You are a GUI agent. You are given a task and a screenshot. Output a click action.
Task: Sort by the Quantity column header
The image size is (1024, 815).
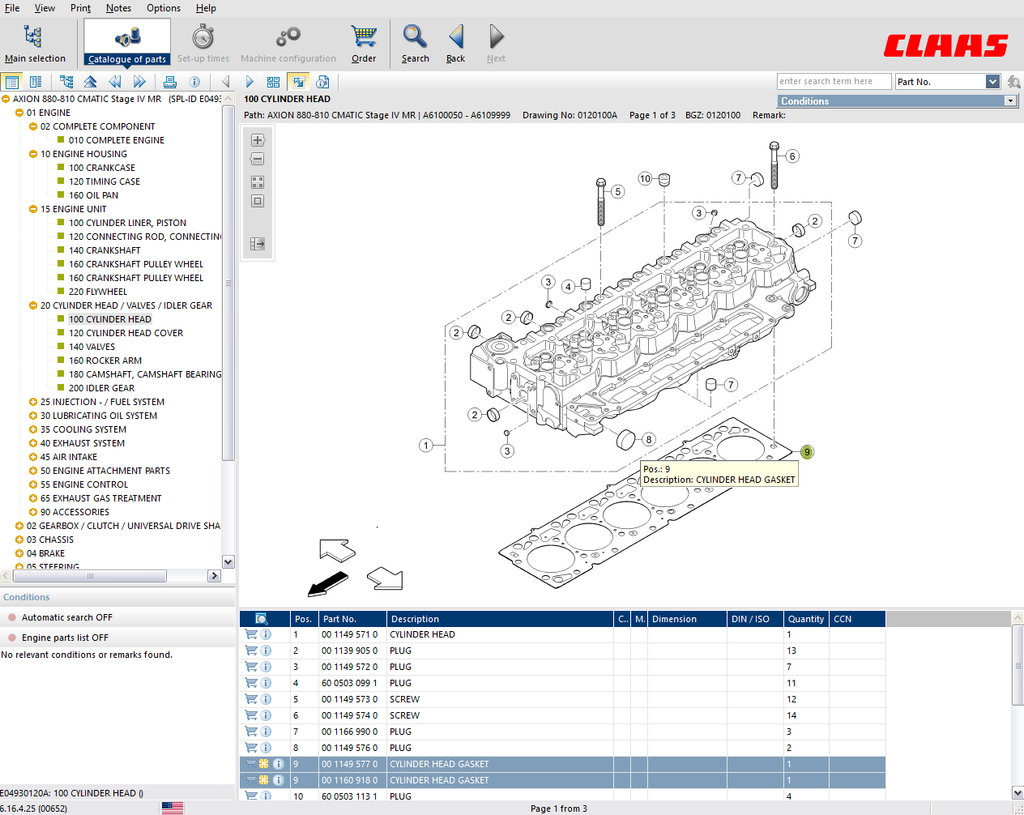click(x=806, y=619)
